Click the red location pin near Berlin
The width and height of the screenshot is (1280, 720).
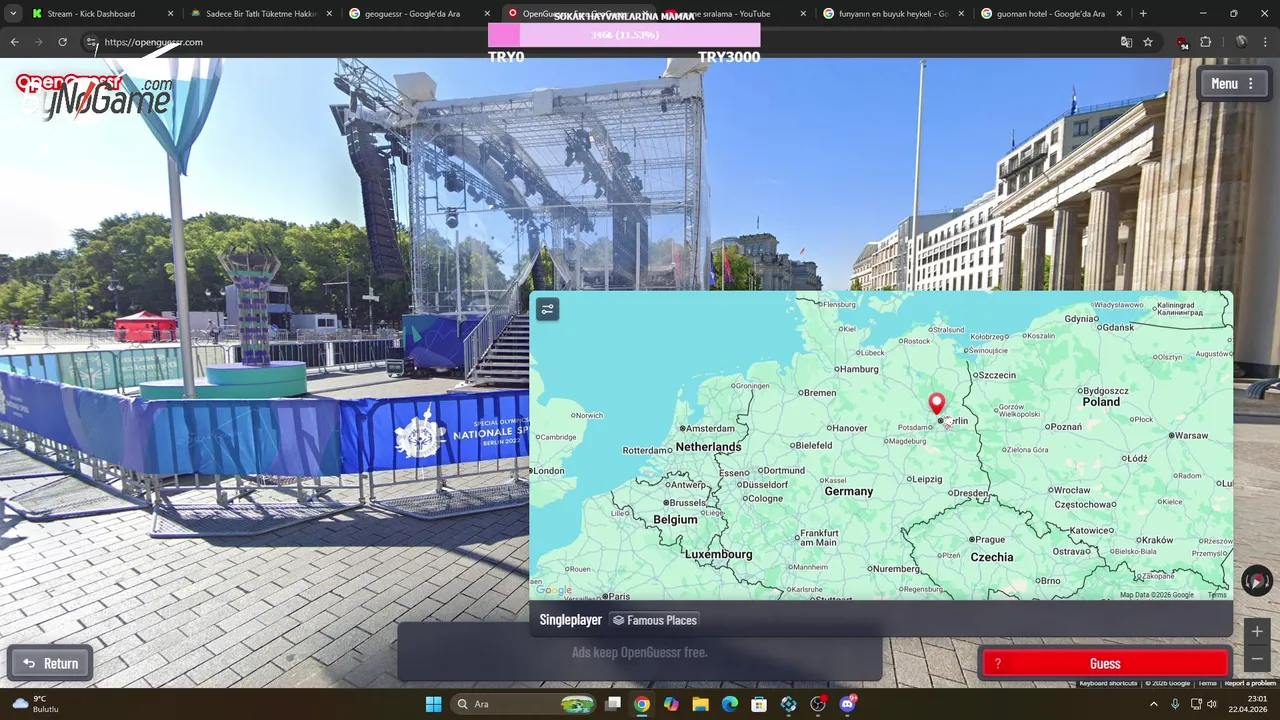pos(937,403)
